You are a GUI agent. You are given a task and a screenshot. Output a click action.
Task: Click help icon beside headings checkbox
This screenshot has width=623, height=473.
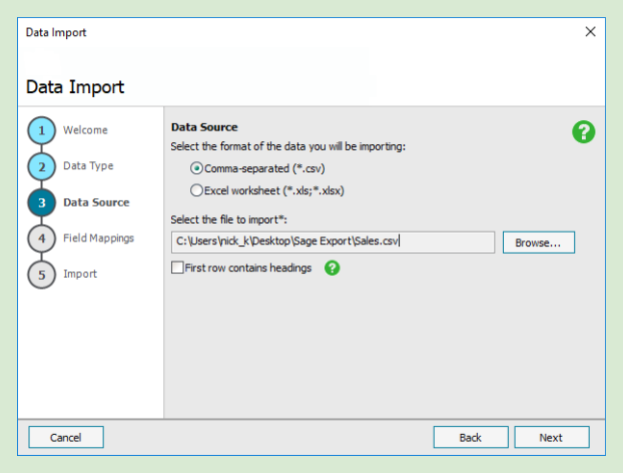332,268
